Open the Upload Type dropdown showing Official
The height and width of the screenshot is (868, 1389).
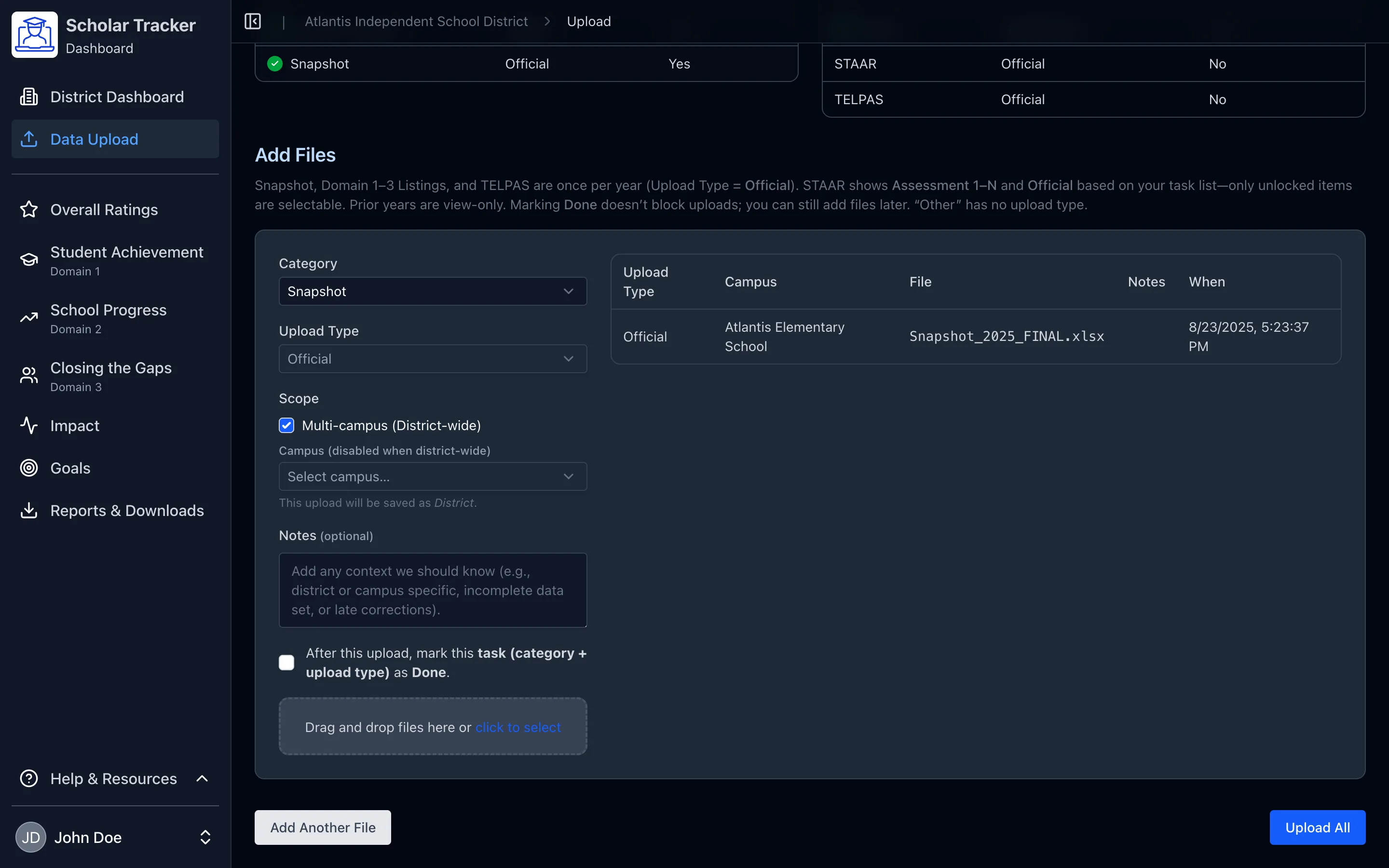(x=432, y=358)
